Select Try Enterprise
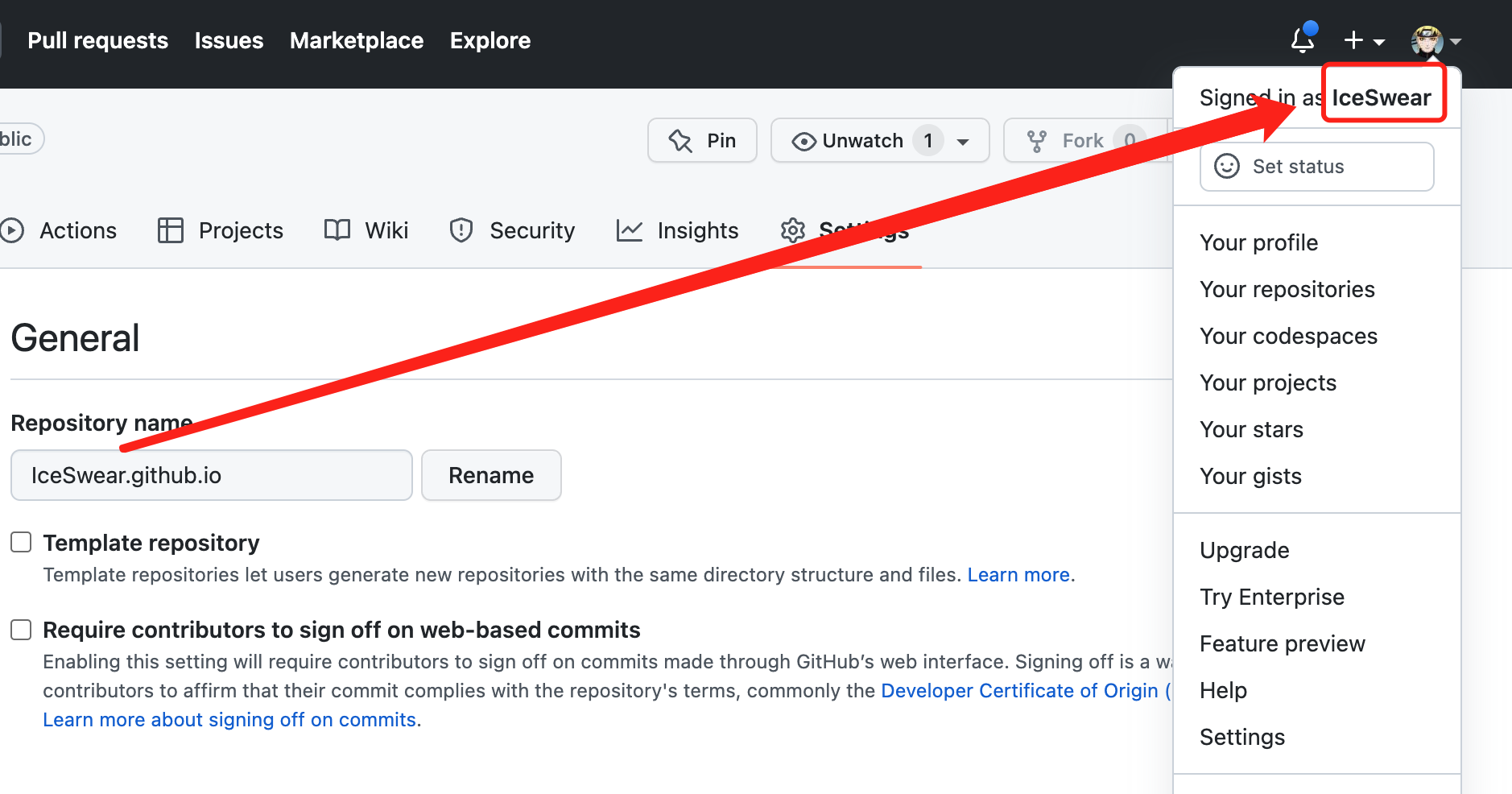The width and height of the screenshot is (1512, 794). 1272,597
